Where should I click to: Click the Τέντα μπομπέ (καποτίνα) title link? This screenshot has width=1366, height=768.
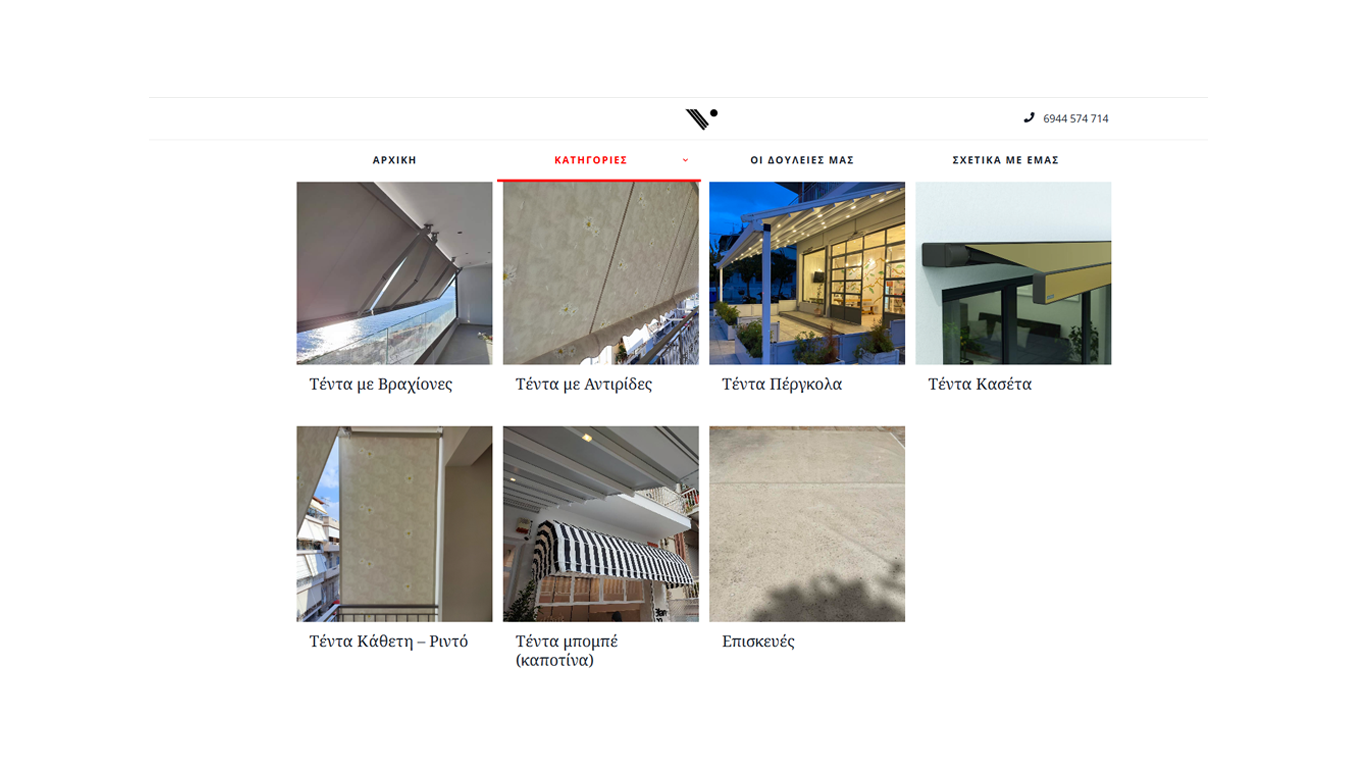566,650
